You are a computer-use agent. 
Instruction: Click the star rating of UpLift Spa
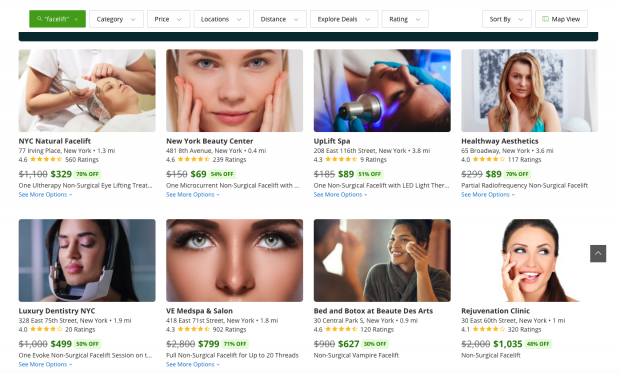[x=341, y=159]
